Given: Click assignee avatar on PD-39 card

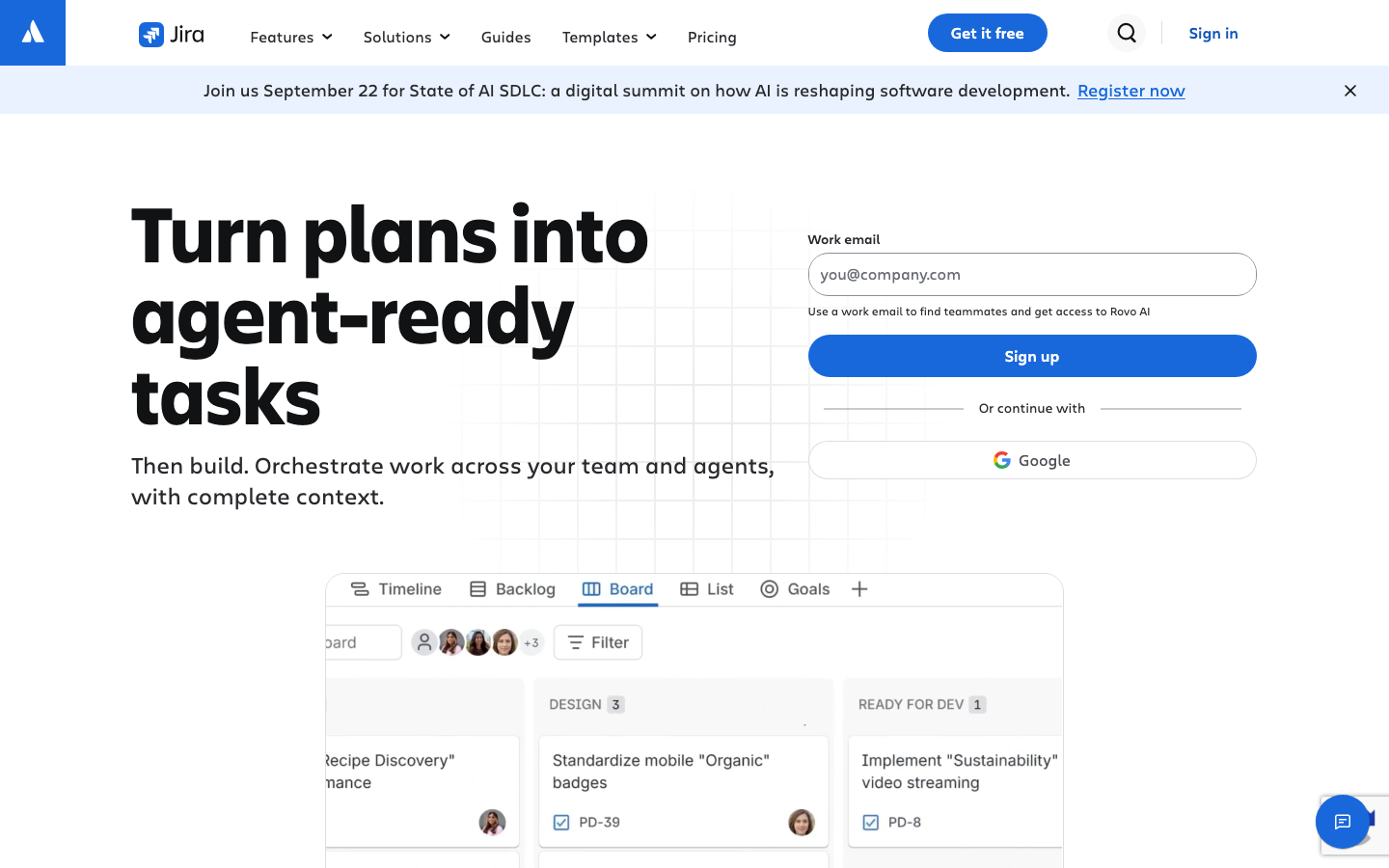Looking at the screenshot, I should [802, 822].
